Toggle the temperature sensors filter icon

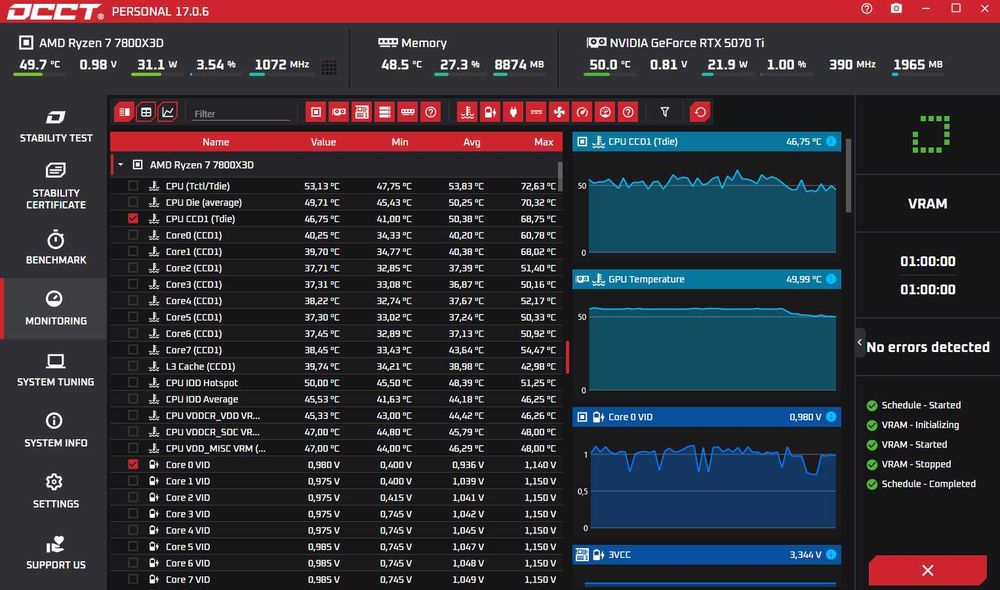[467, 112]
